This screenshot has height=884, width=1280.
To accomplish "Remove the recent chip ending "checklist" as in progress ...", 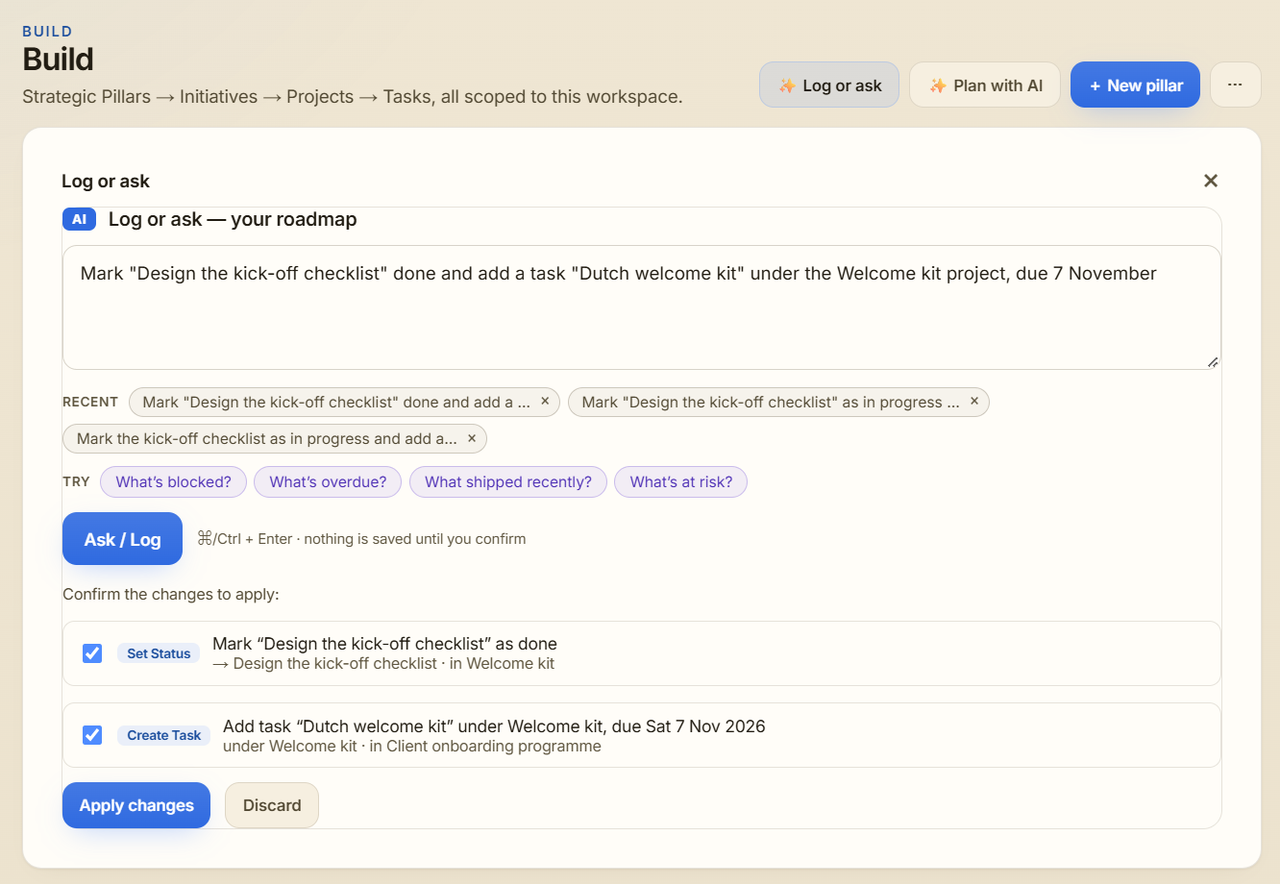I will (x=974, y=402).
